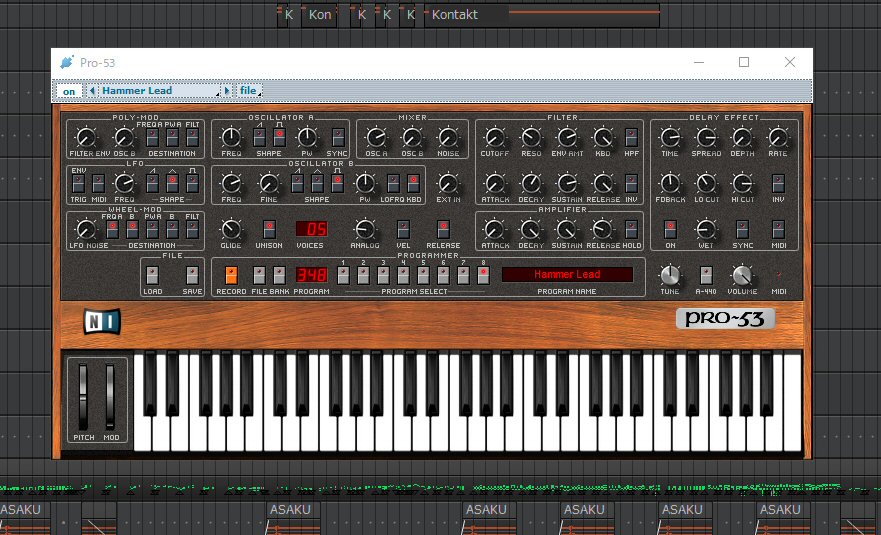Click the Filter Cutoff knob
Image resolution: width=881 pixels, height=535 pixels.
pyautogui.click(x=494, y=138)
